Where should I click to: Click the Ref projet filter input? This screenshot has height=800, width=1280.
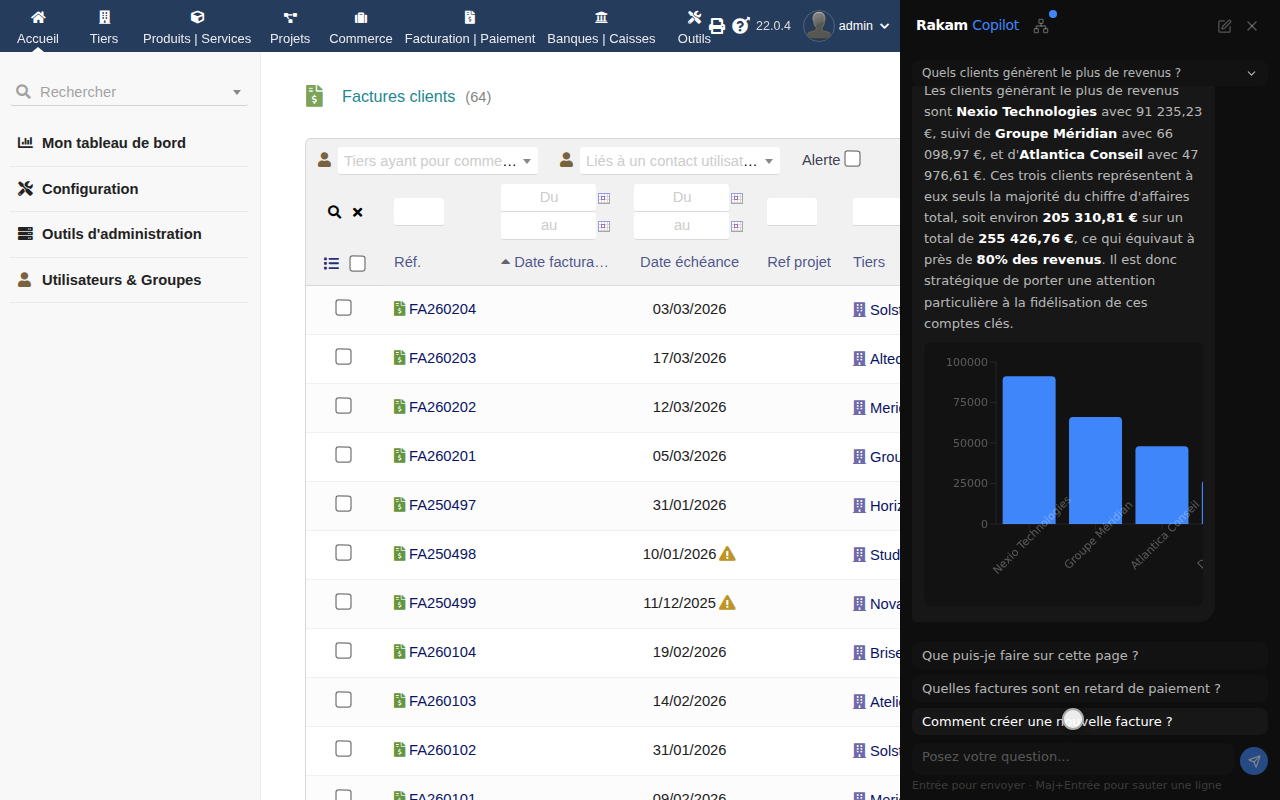[x=792, y=212]
